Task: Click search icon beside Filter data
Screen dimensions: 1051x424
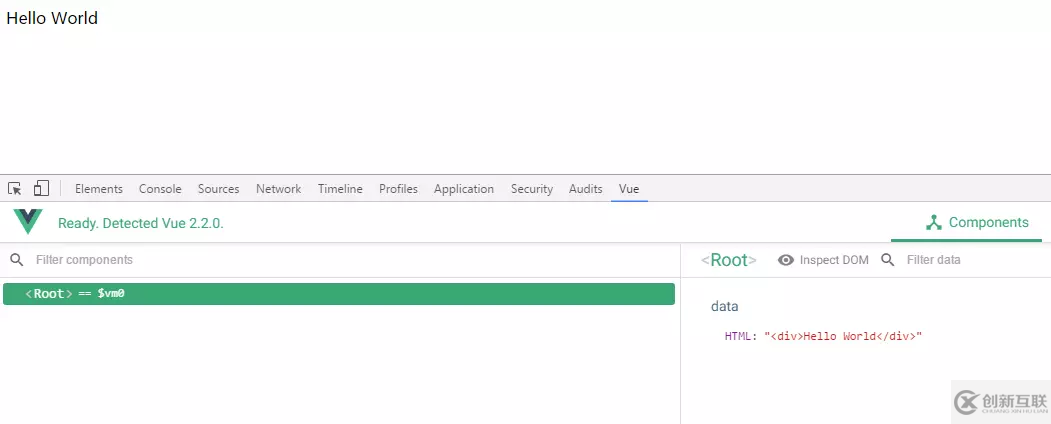Action: pos(888,260)
